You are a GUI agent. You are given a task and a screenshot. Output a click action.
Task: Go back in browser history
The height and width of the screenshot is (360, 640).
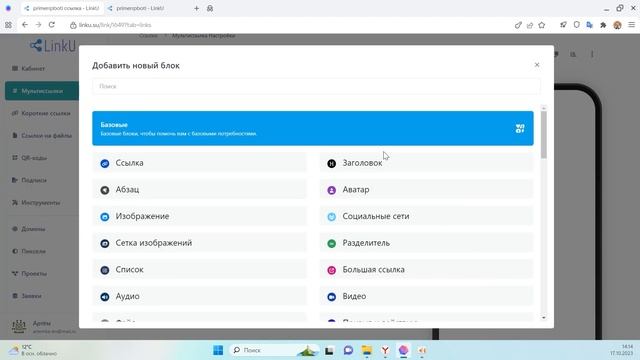25,25
